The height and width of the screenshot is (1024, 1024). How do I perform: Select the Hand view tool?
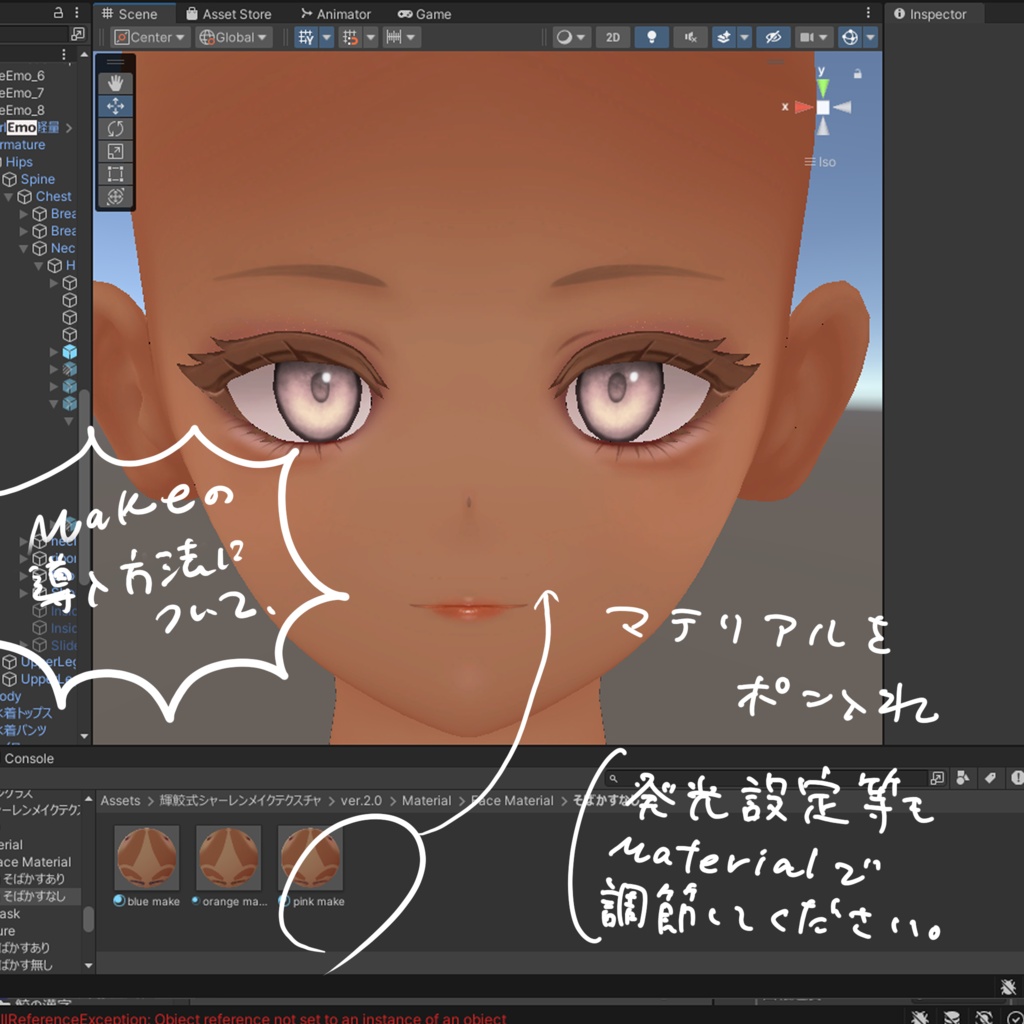tap(116, 83)
